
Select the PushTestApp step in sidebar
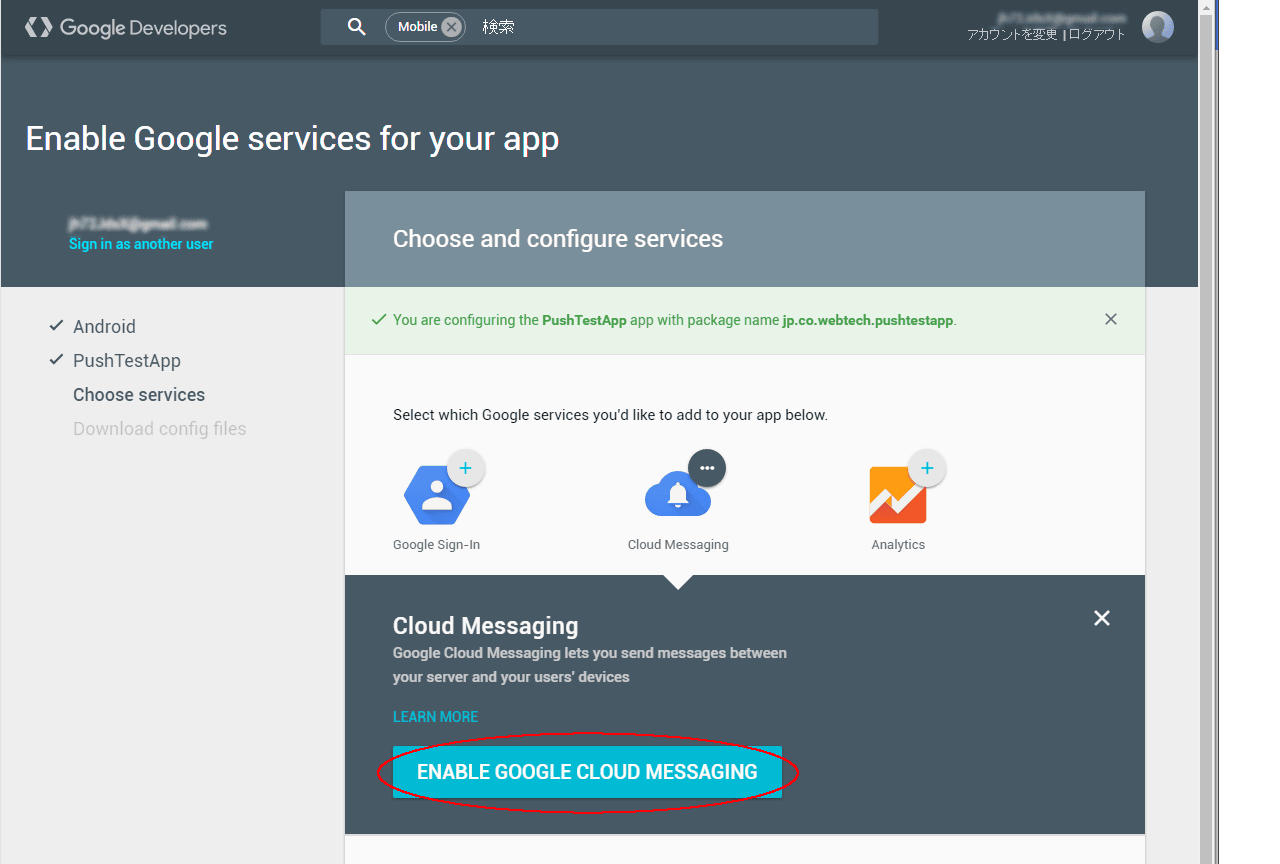tap(127, 360)
